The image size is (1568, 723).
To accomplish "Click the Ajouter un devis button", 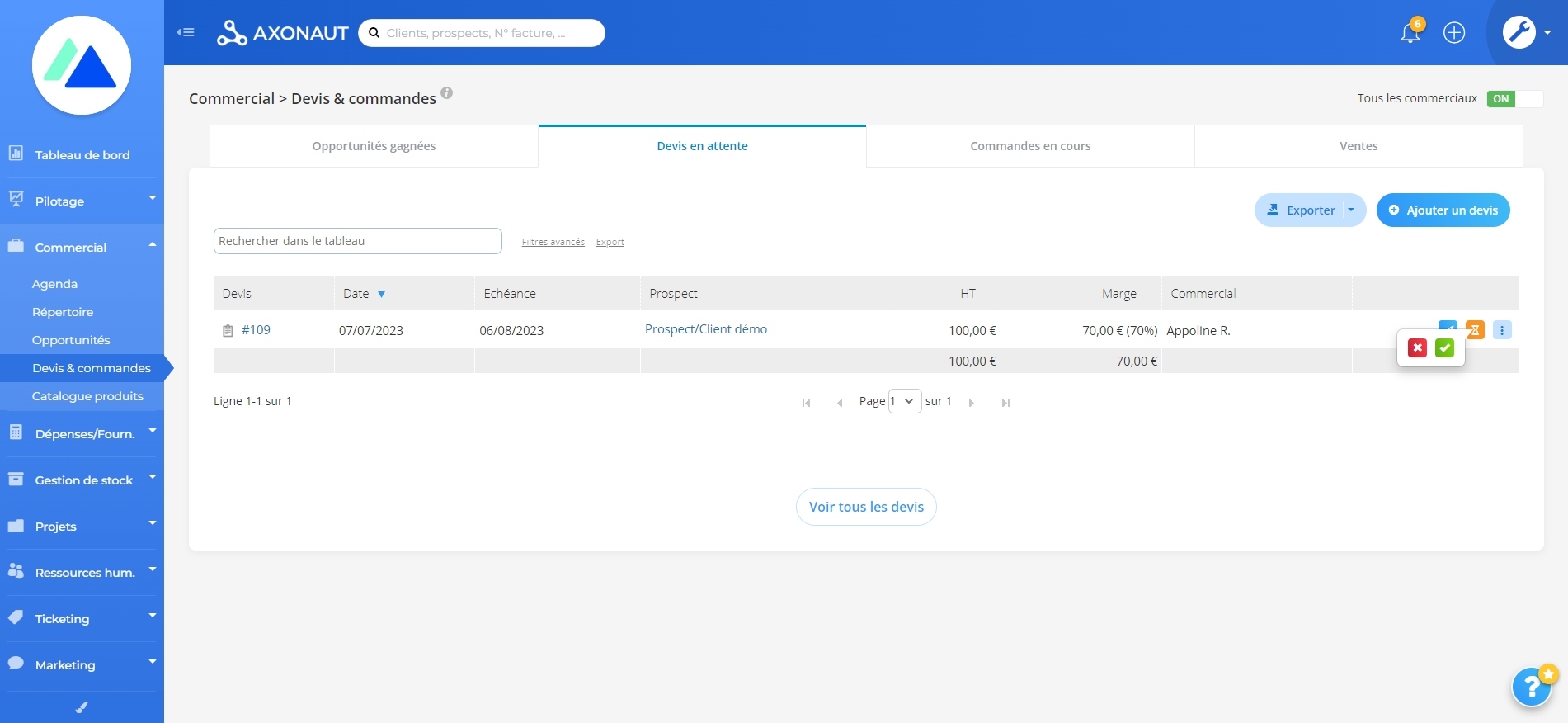I will pos(1443,210).
